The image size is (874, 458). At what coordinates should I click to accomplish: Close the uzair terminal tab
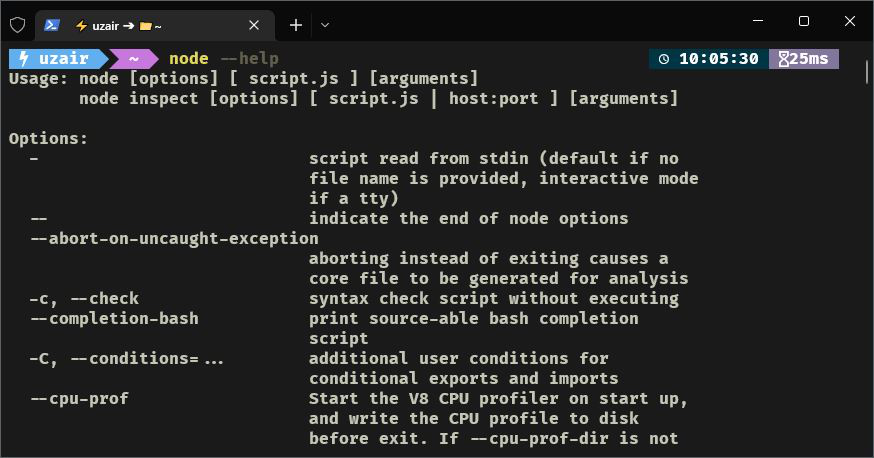[x=254, y=25]
